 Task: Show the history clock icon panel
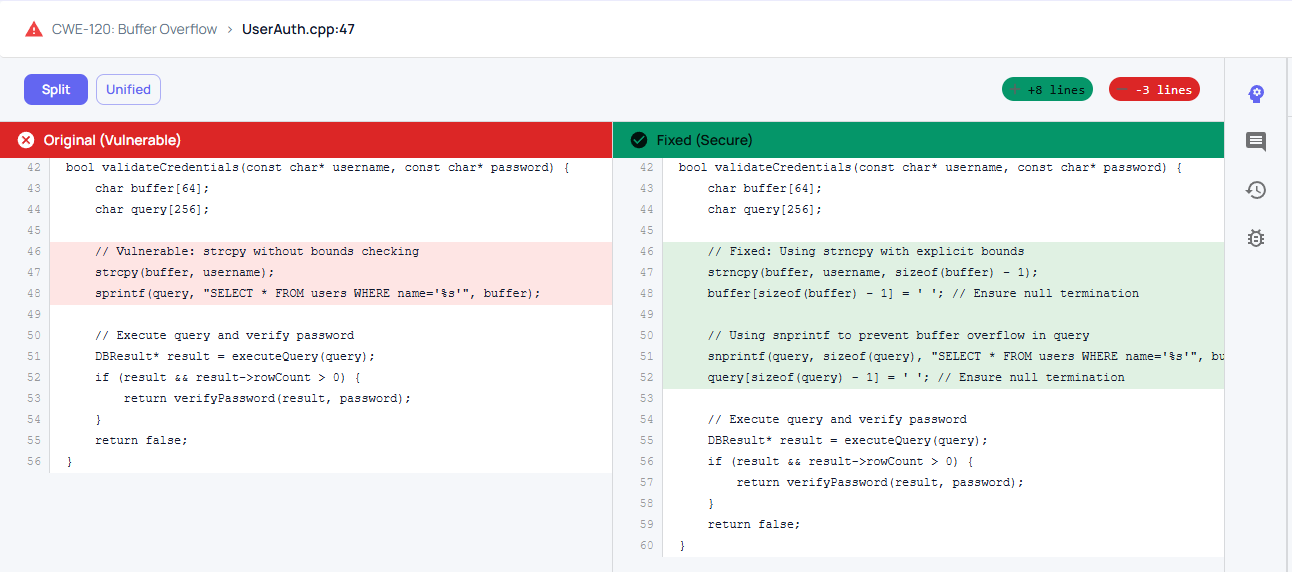1256,190
